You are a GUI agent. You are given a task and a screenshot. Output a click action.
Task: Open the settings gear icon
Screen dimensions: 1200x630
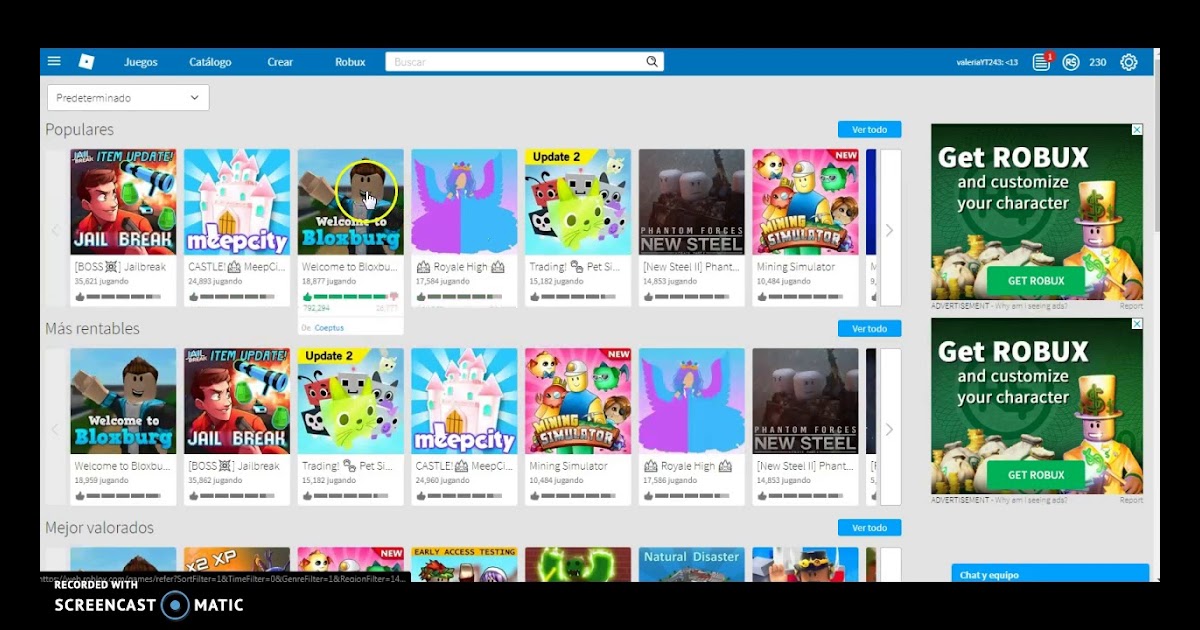1129,62
